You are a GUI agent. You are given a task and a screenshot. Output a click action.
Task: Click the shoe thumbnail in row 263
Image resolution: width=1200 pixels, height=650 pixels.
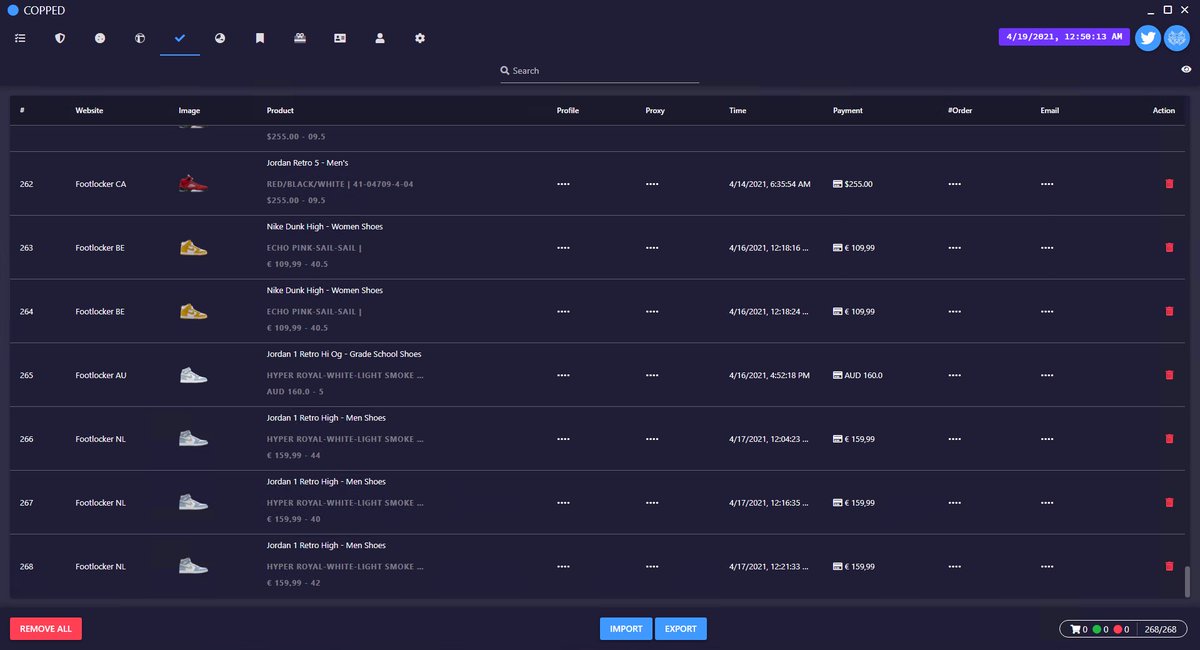[x=193, y=247]
